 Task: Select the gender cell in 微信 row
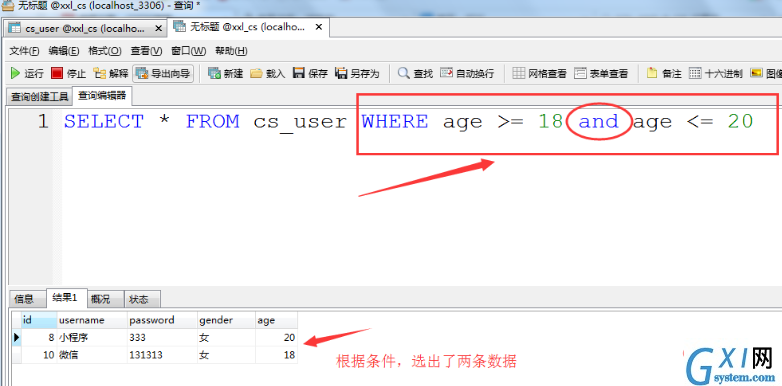pyautogui.click(x=226, y=355)
